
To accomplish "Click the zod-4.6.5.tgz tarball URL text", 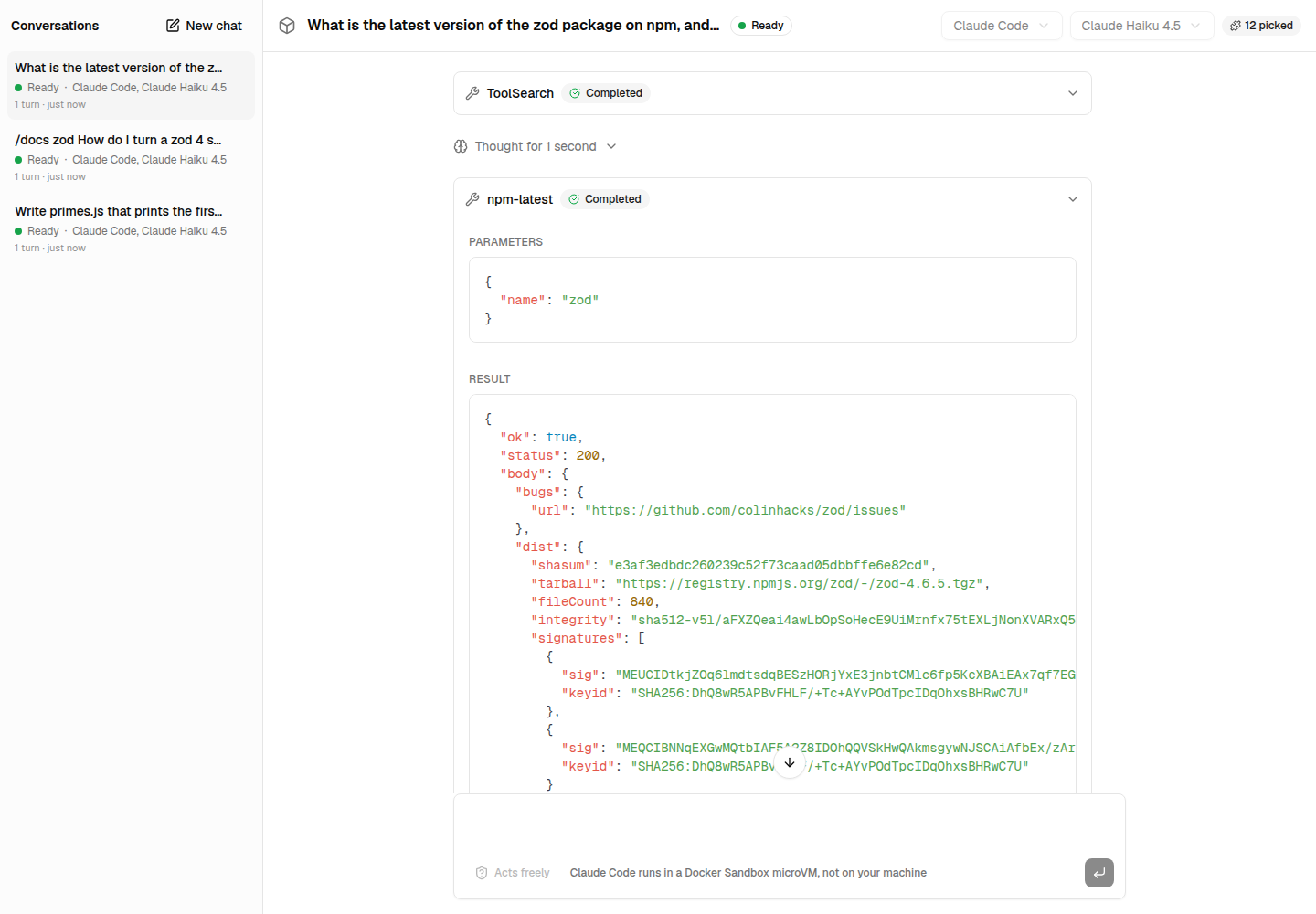I will 802,583.
